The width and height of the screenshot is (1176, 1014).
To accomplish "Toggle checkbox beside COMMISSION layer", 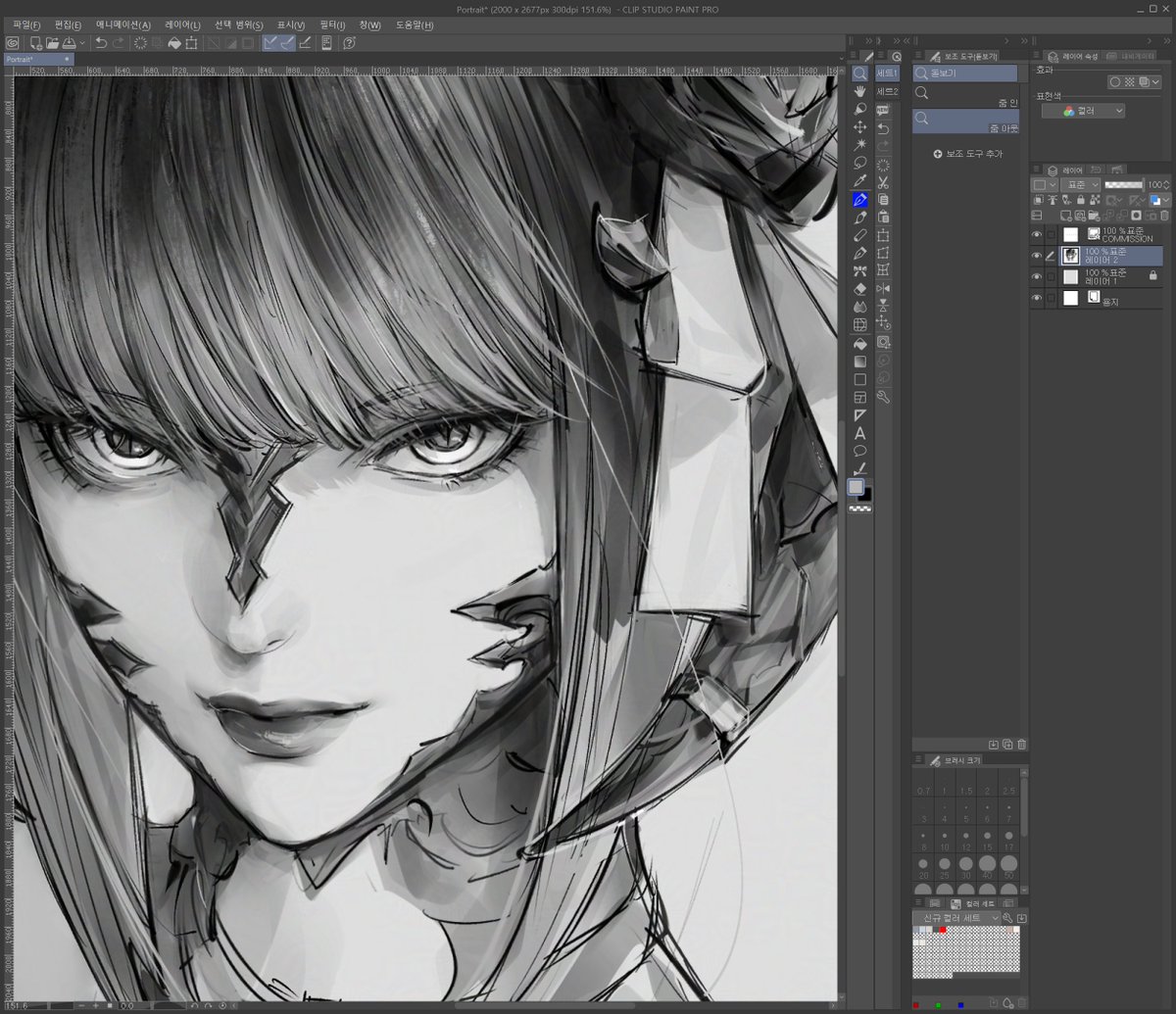I will [1051, 234].
